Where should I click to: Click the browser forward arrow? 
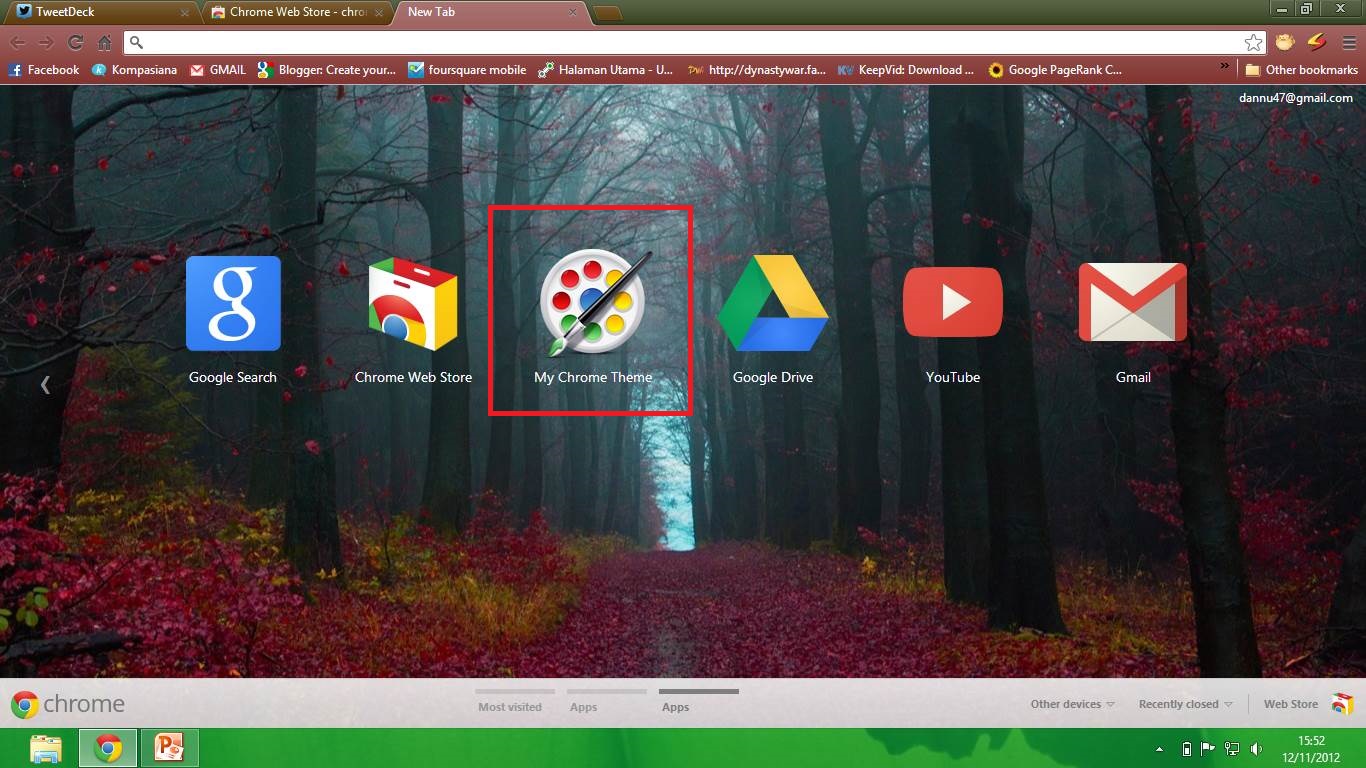coord(46,42)
